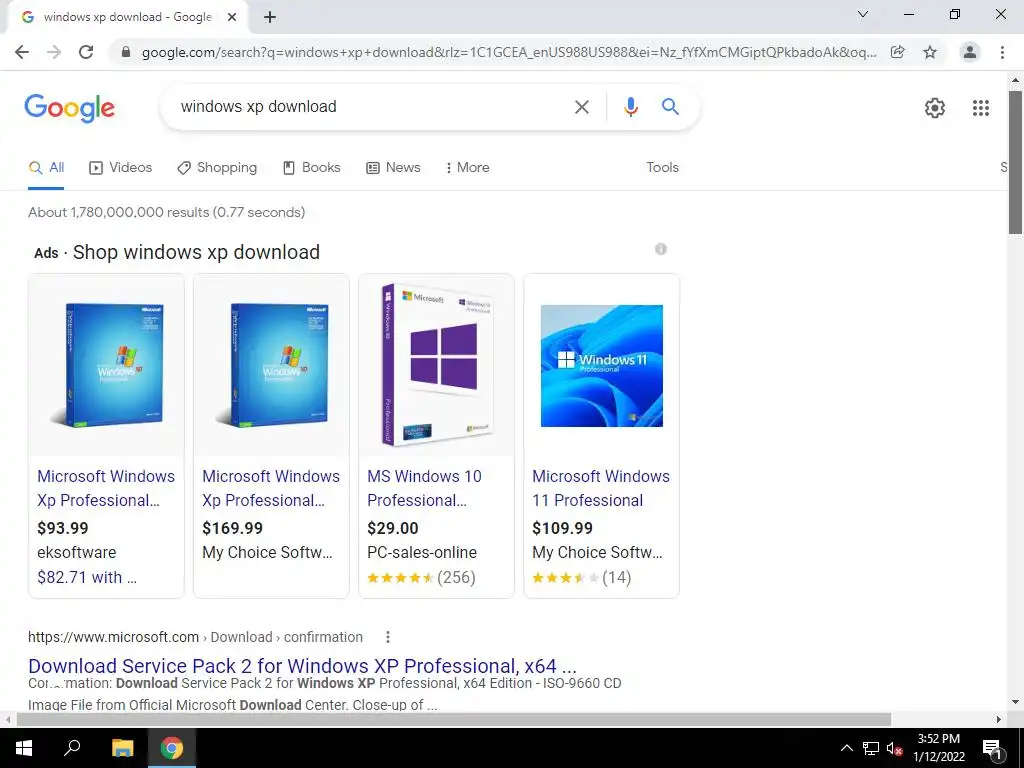Open the $93.99 Windows XP product image
Image resolution: width=1024 pixels, height=768 pixels.
pyautogui.click(x=106, y=365)
